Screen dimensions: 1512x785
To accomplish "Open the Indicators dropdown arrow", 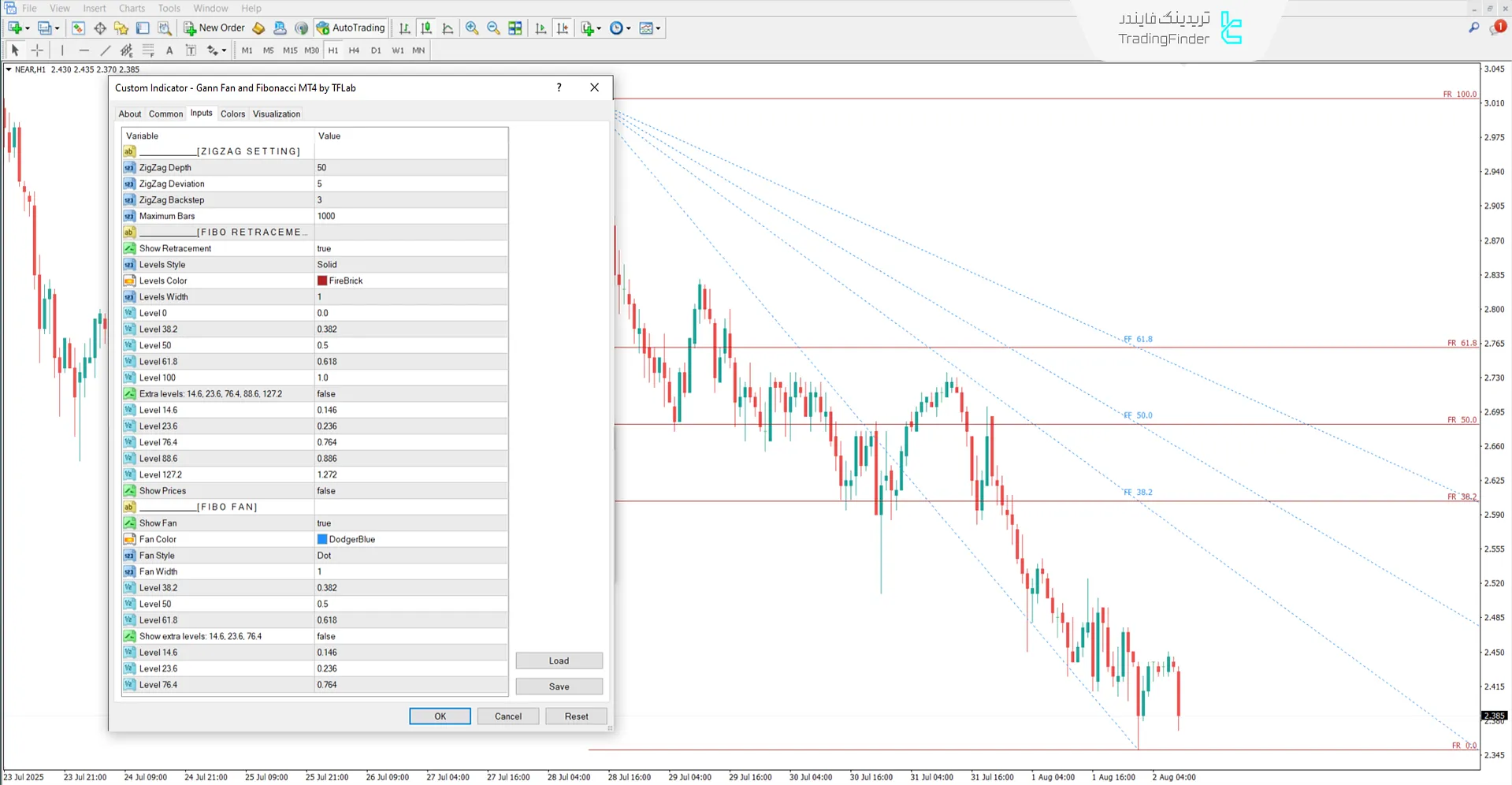I will pos(598,28).
